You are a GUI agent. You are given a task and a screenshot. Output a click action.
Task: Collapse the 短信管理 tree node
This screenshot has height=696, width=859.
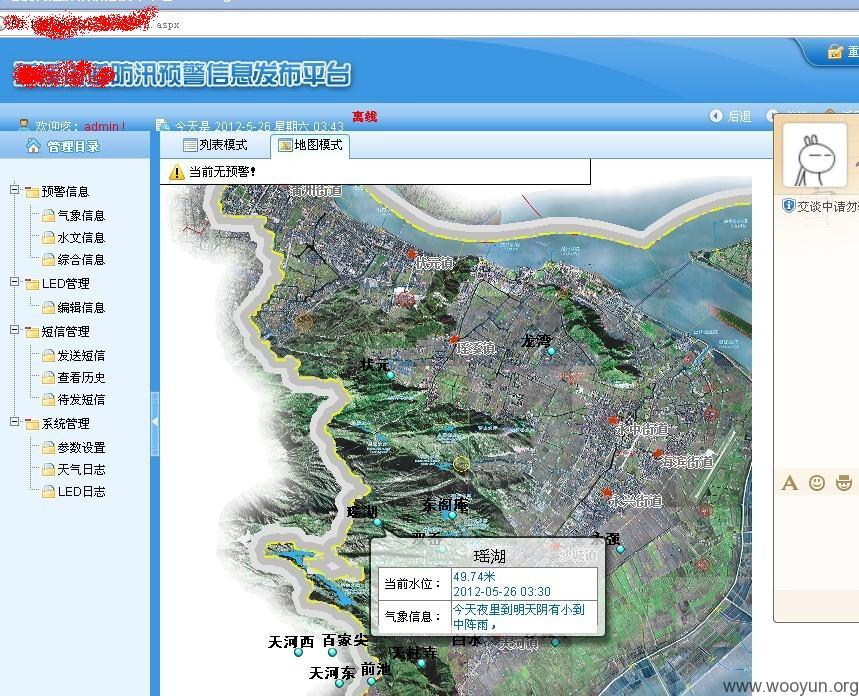[x=15, y=330]
